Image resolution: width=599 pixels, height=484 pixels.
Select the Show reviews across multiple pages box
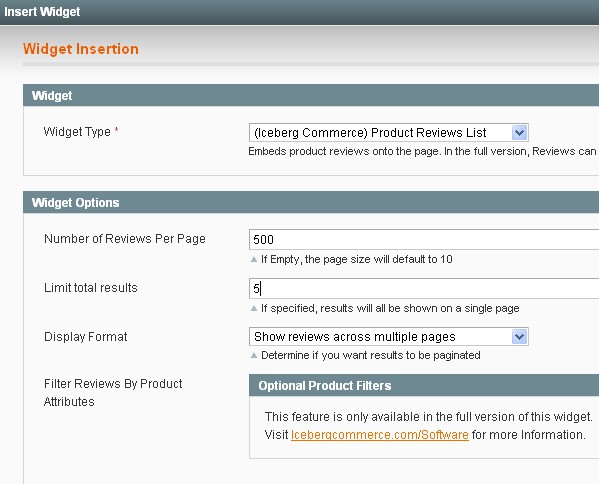coord(389,337)
